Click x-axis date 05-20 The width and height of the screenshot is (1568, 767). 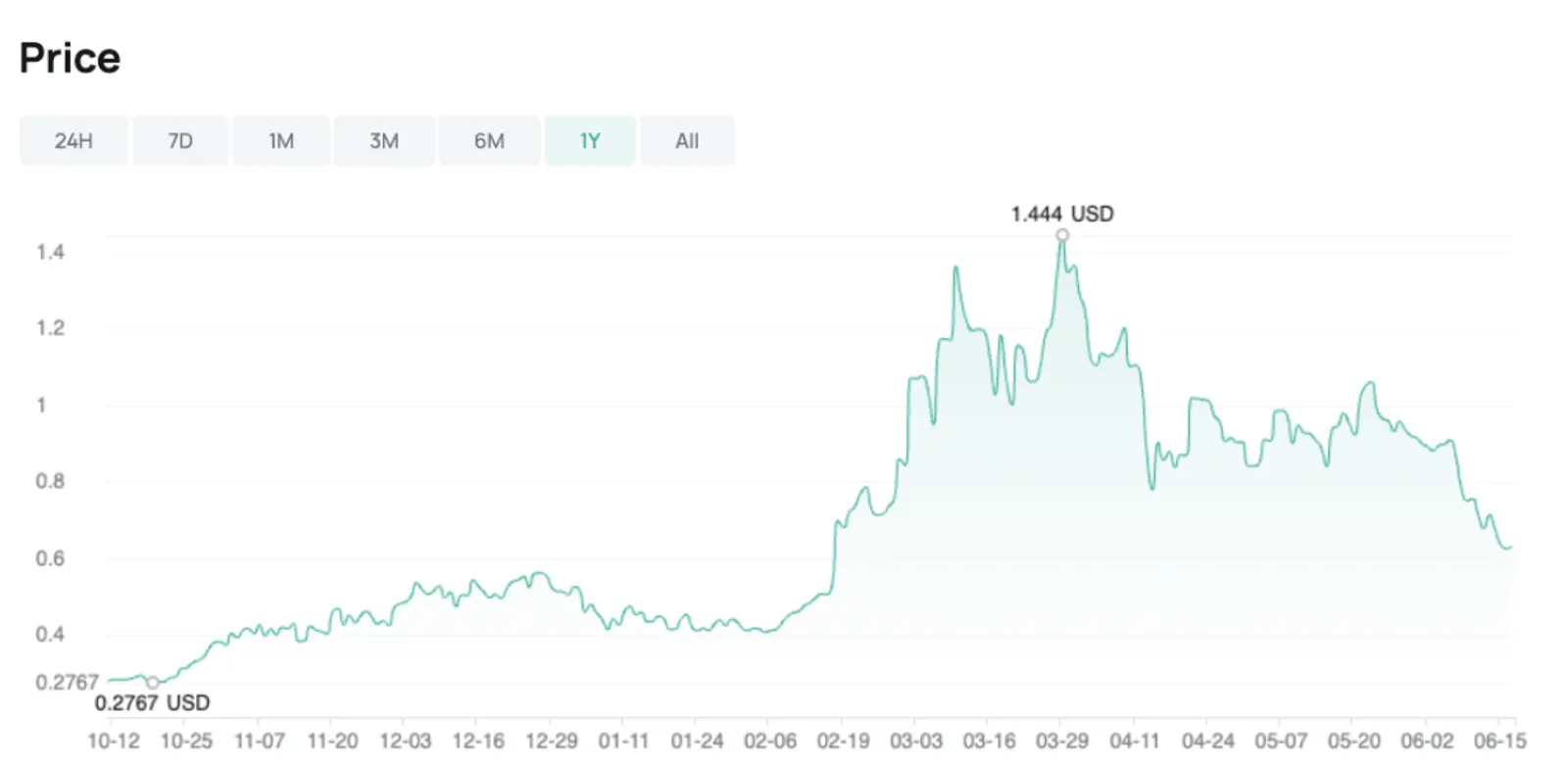tap(1354, 742)
